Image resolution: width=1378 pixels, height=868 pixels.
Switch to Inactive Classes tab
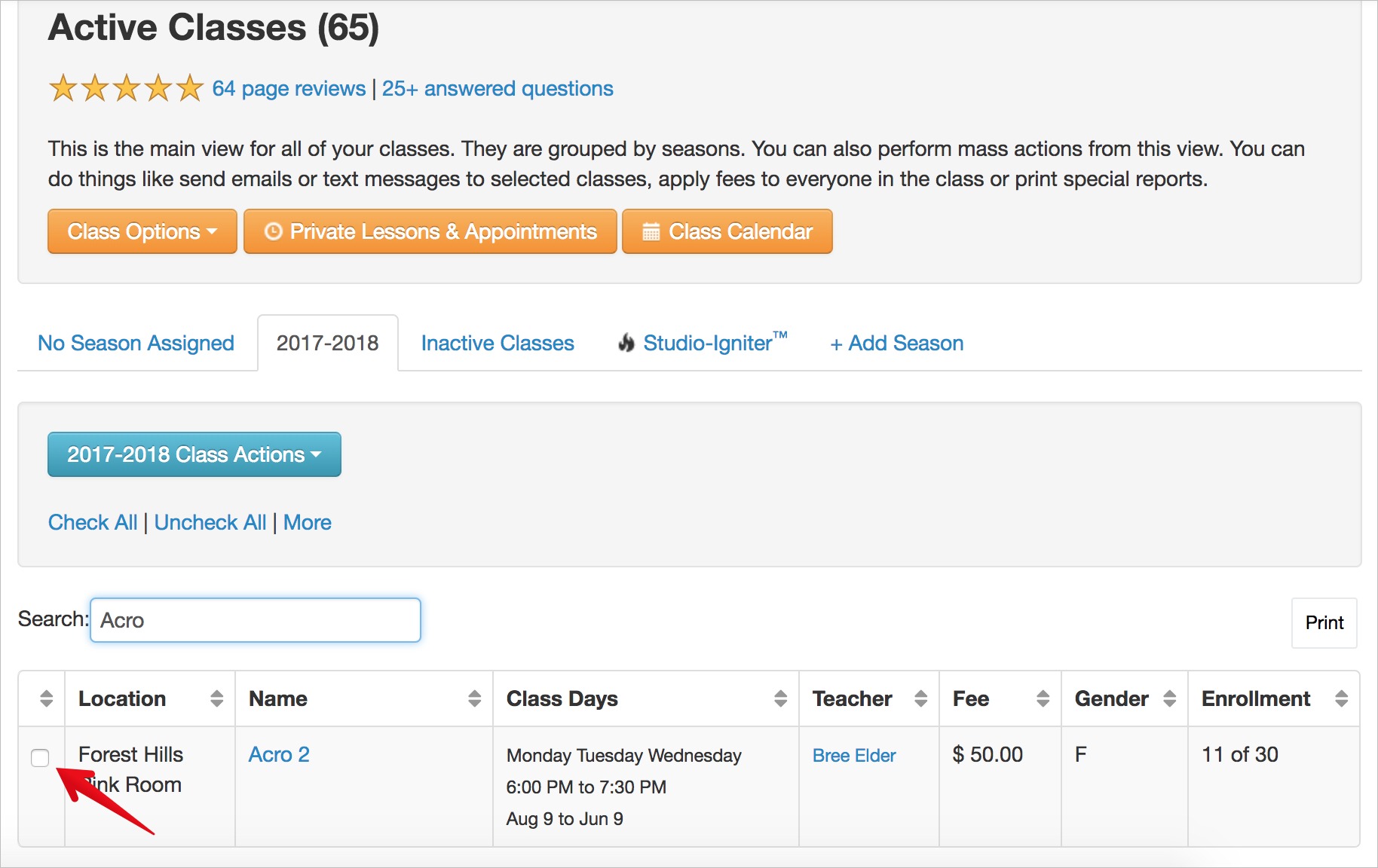pos(498,344)
